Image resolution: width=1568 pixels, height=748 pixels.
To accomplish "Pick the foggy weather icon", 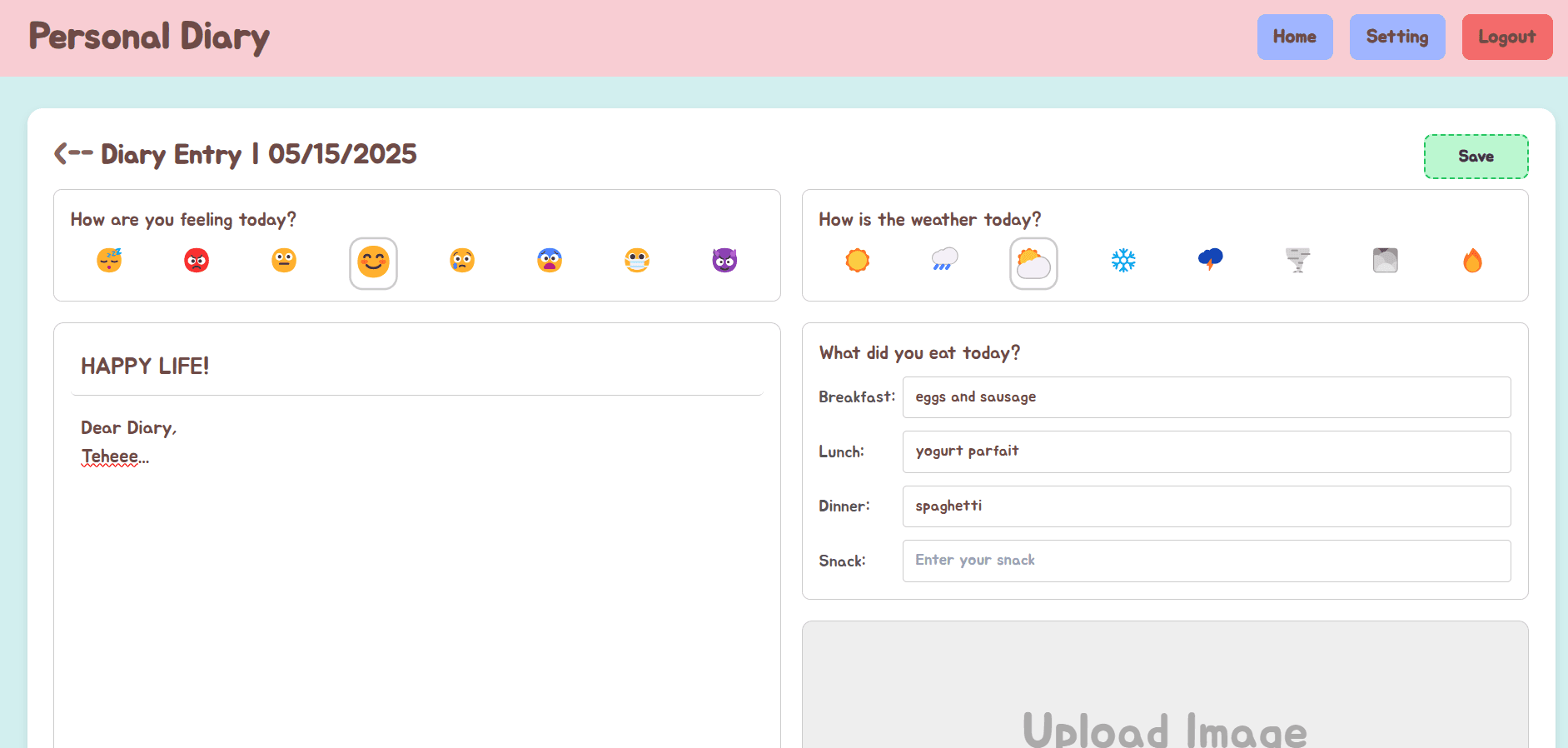I will pos(1386,261).
